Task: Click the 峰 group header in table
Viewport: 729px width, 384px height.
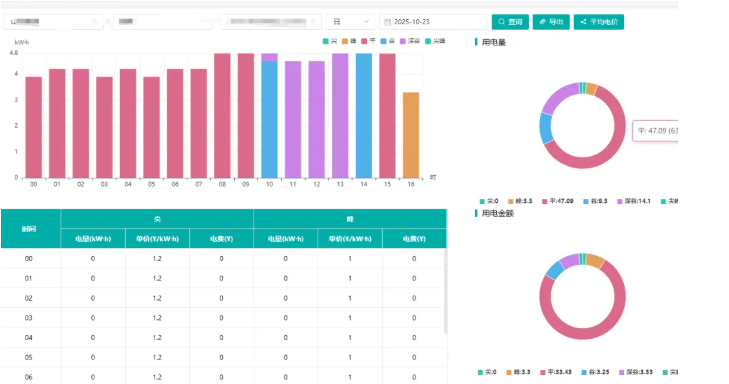Action: tap(350, 219)
